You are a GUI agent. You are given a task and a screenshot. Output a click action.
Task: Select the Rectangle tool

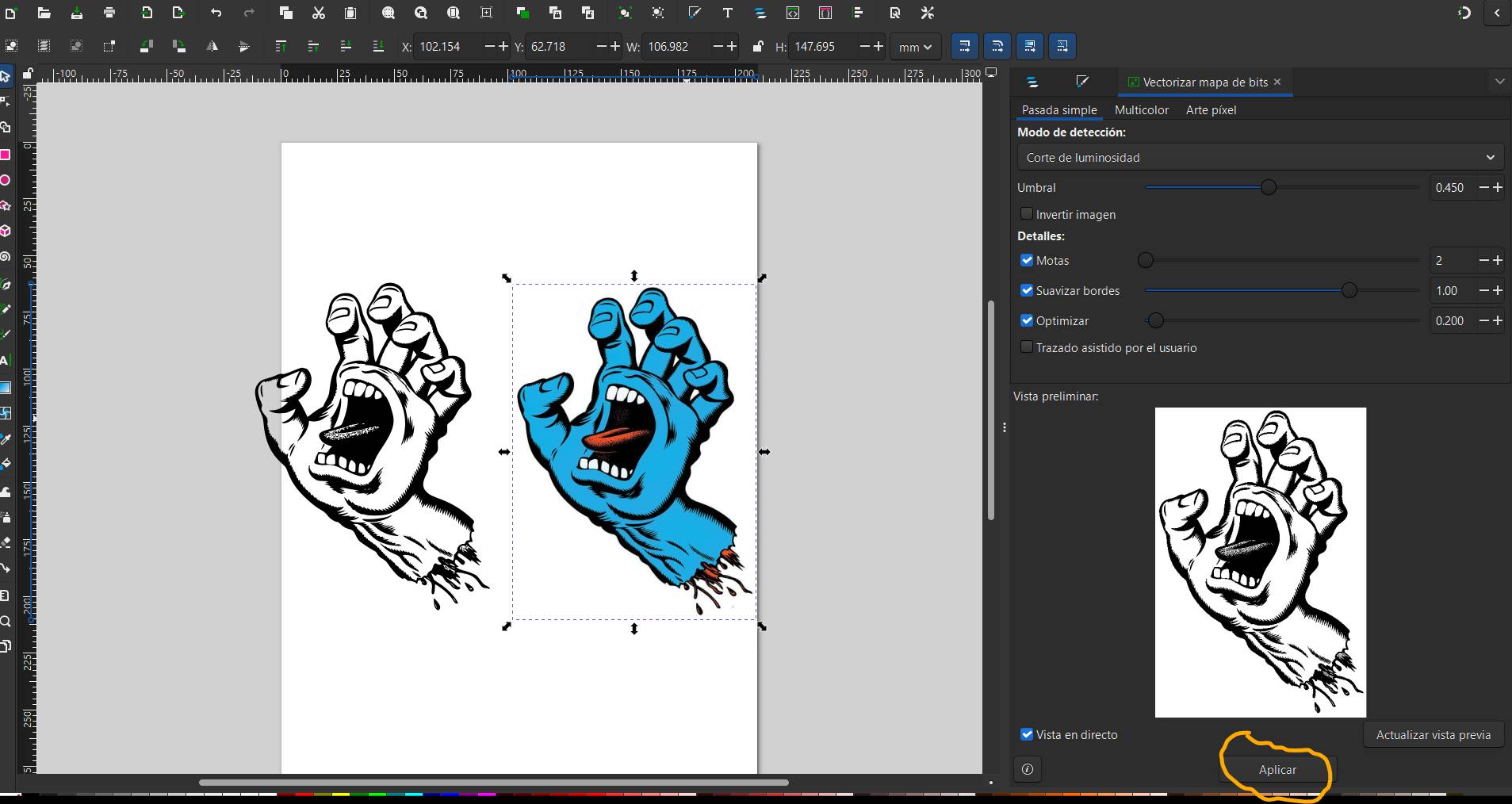tap(6, 155)
